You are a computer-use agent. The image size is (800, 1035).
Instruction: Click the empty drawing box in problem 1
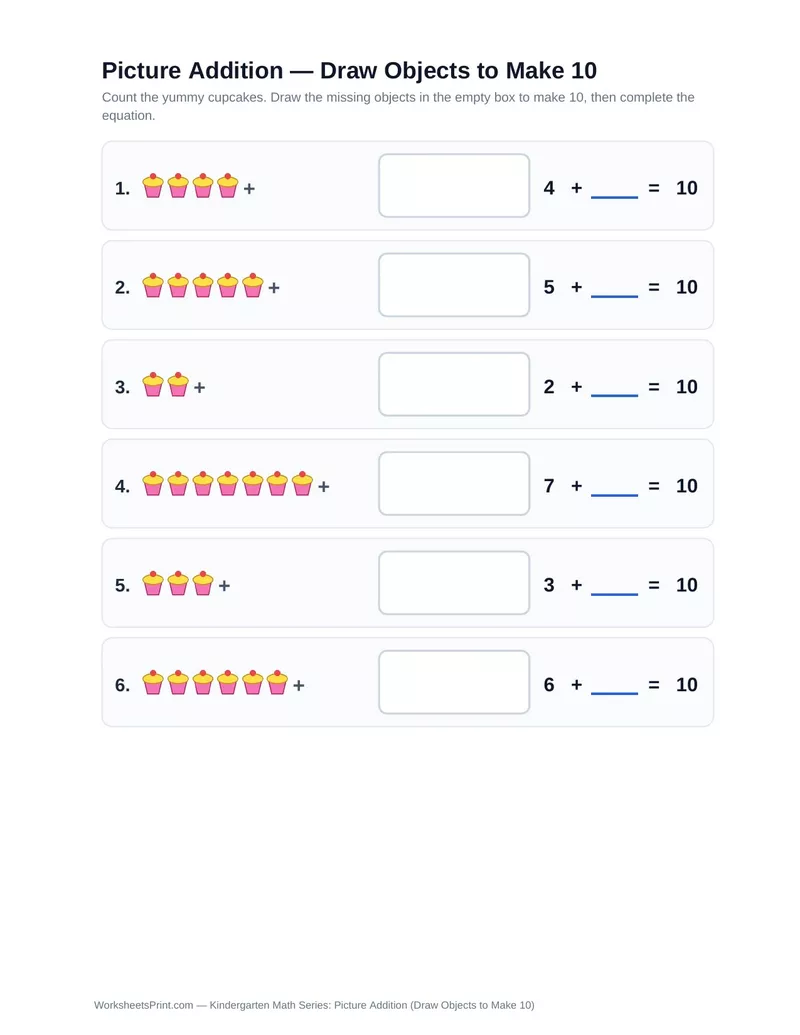(454, 185)
